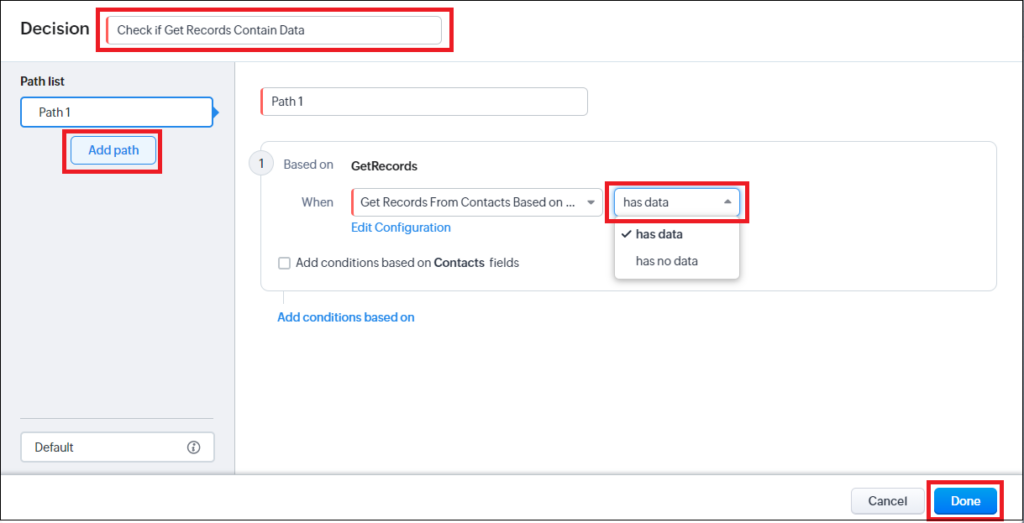Click the Add path button
Viewport: 1024px width, 523px height.
tap(113, 150)
